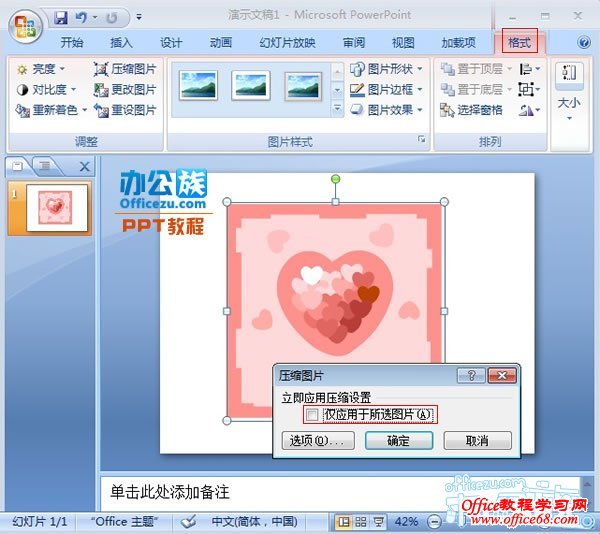Open the 对比度 contrast dropdown

pos(46,90)
